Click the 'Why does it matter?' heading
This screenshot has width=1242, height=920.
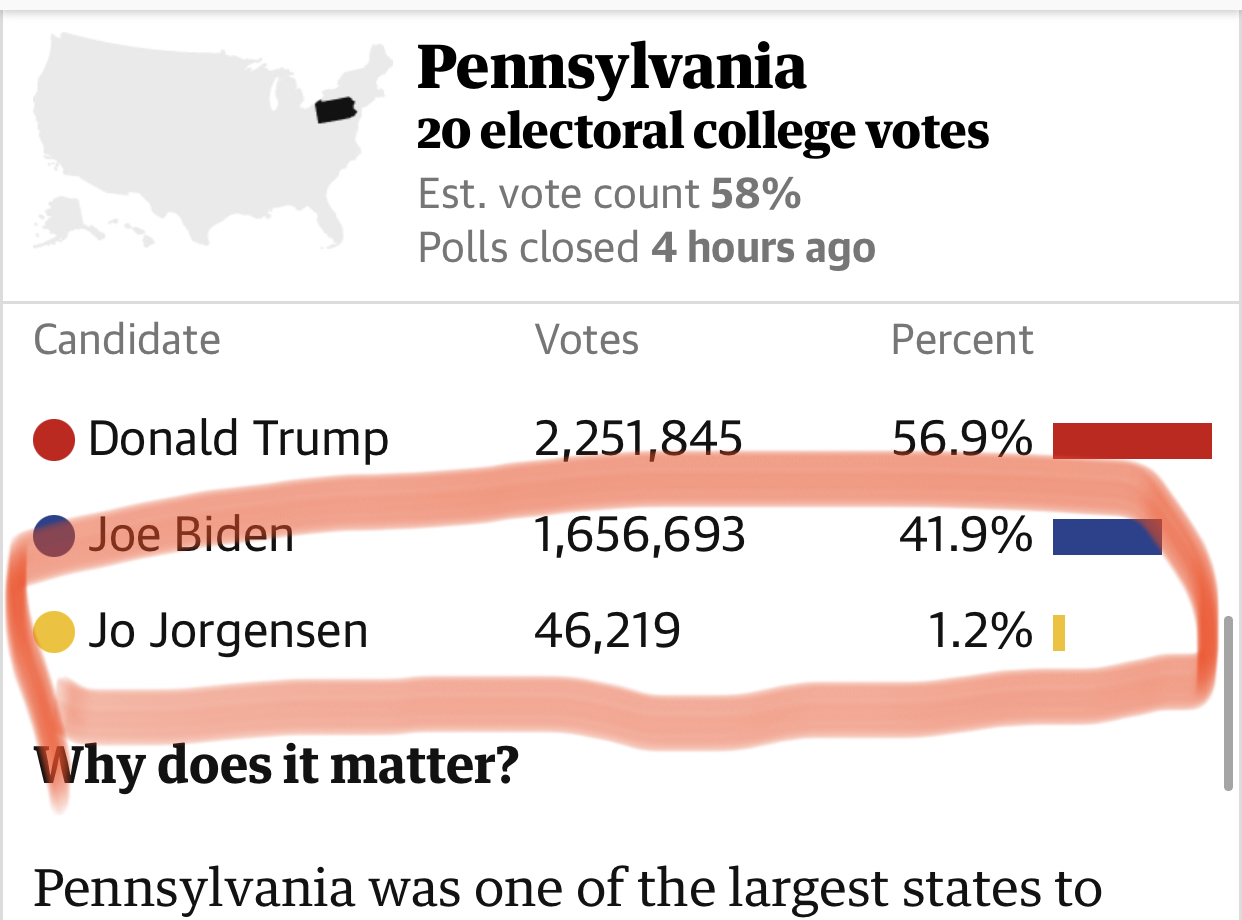[x=277, y=765]
